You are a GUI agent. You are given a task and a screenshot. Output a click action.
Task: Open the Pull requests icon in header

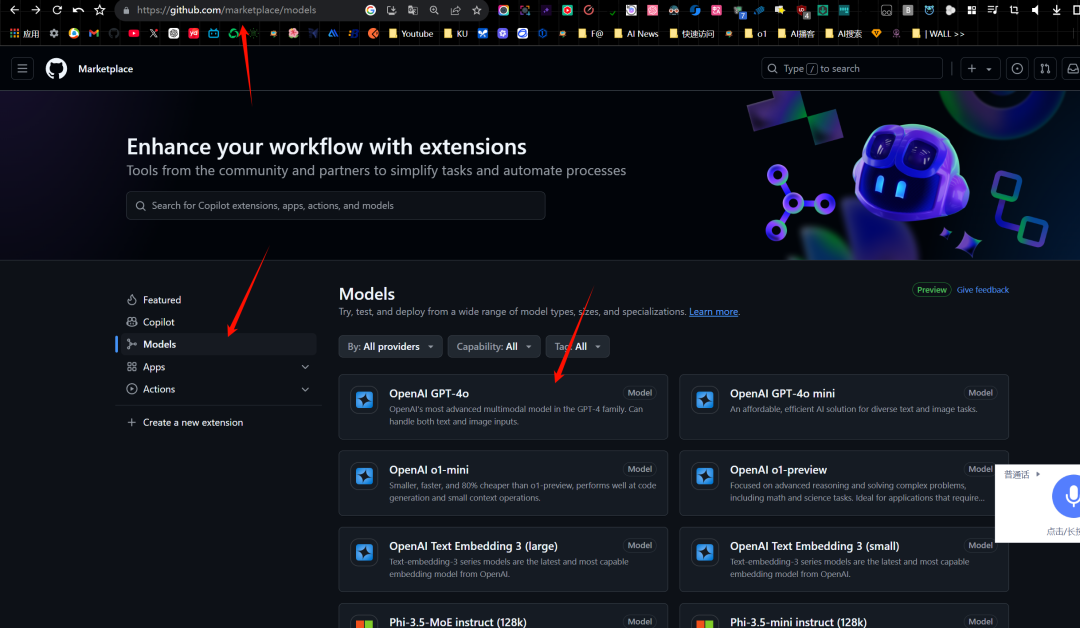click(x=1045, y=69)
